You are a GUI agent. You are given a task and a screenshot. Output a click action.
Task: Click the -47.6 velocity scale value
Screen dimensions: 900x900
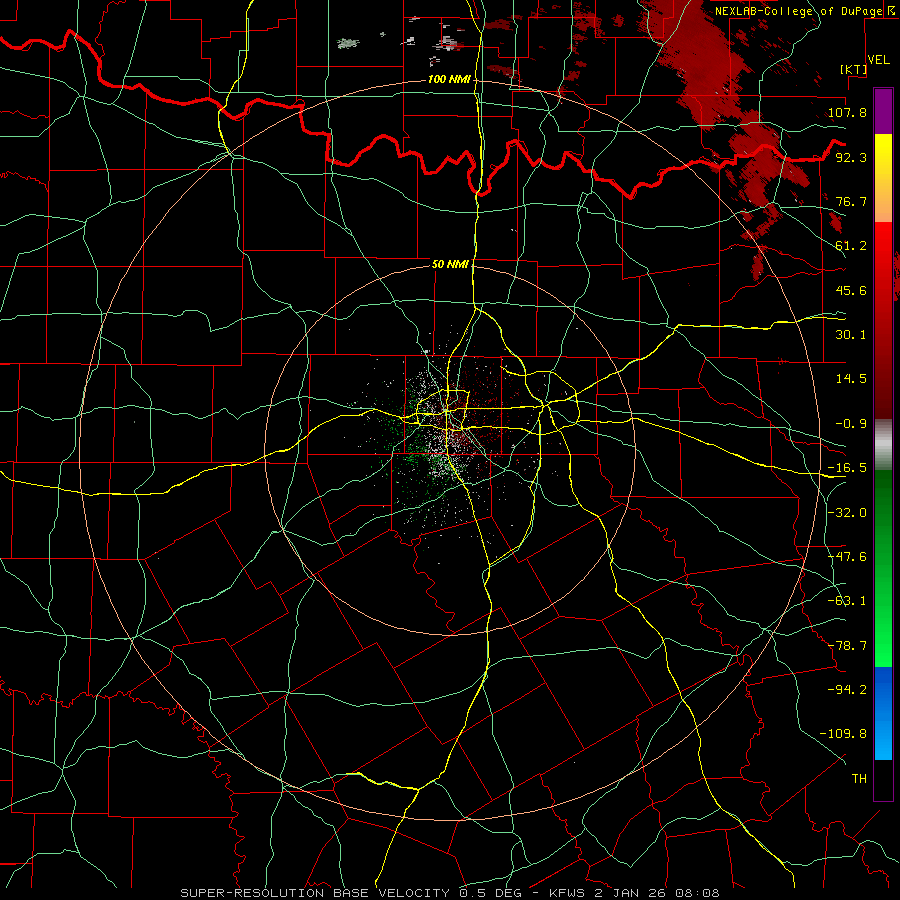tap(847, 557)
